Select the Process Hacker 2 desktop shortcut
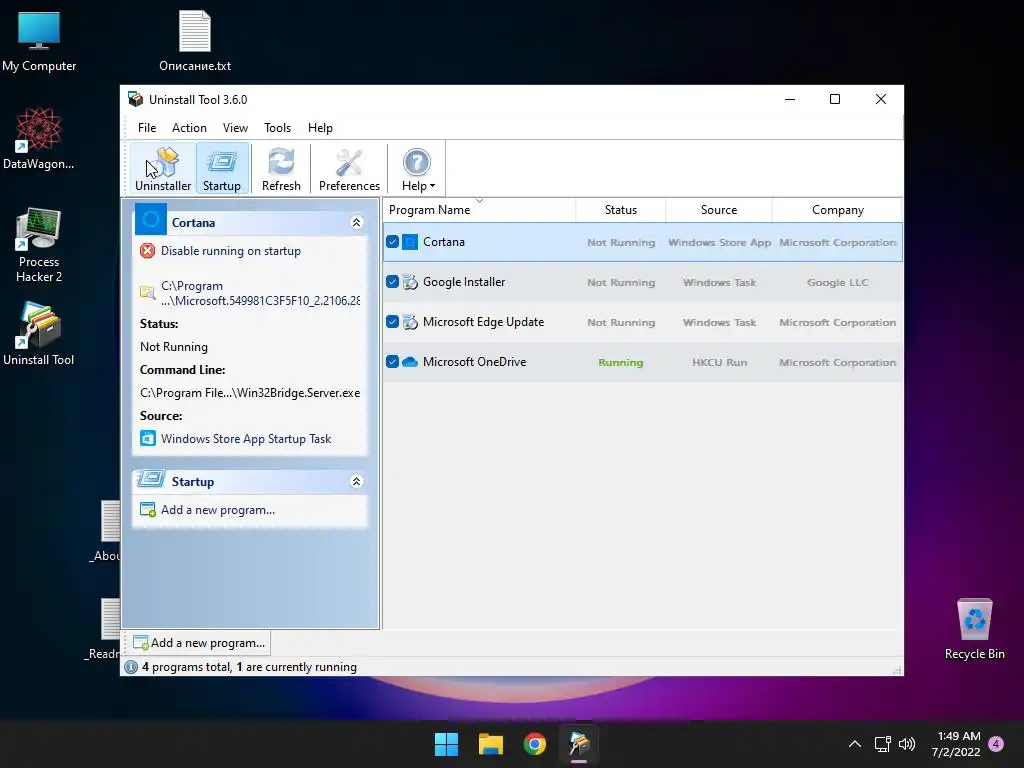Viewport: 1024px width, 768px height. click(39, 245)
